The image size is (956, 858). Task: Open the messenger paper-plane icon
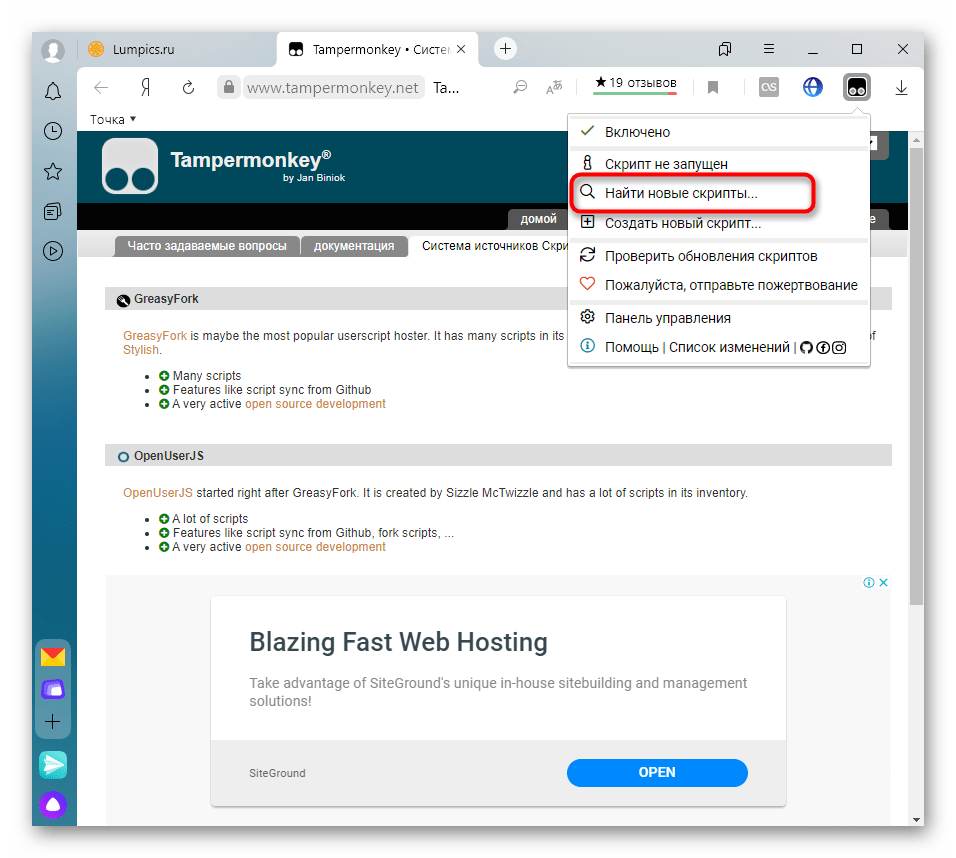[x=53, y=765]
